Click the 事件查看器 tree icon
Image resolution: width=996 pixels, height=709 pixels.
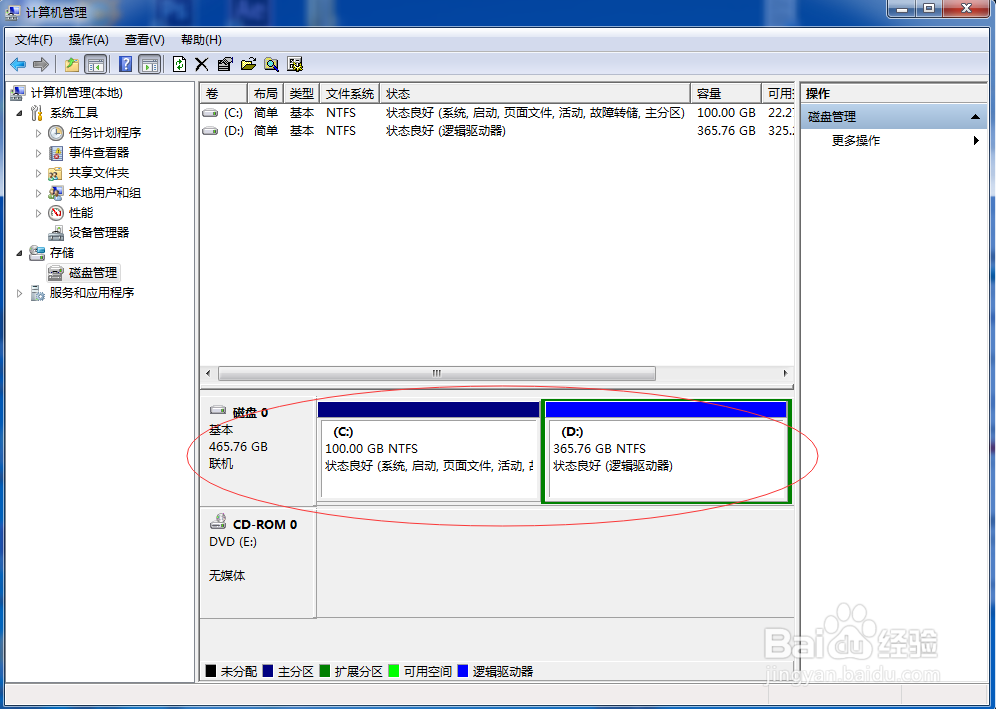tap(56, 153)
